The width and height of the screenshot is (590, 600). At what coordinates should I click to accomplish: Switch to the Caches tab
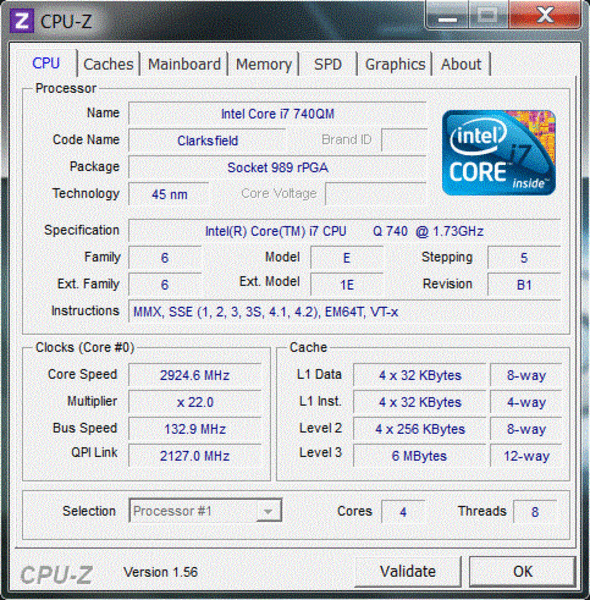(x=108, y=64)
